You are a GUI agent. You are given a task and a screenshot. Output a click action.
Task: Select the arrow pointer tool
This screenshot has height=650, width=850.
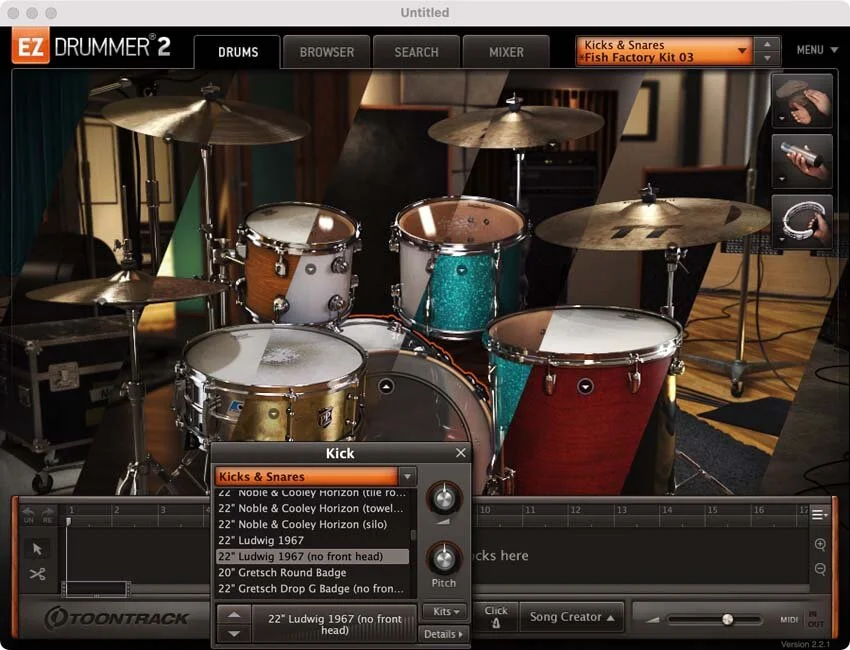[37, 549]
